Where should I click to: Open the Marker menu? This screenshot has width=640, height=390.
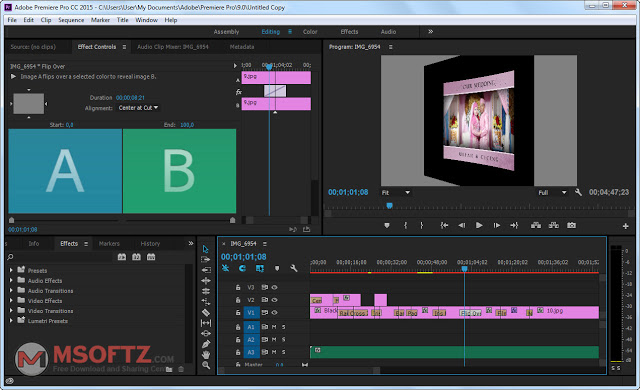(100, 20)
